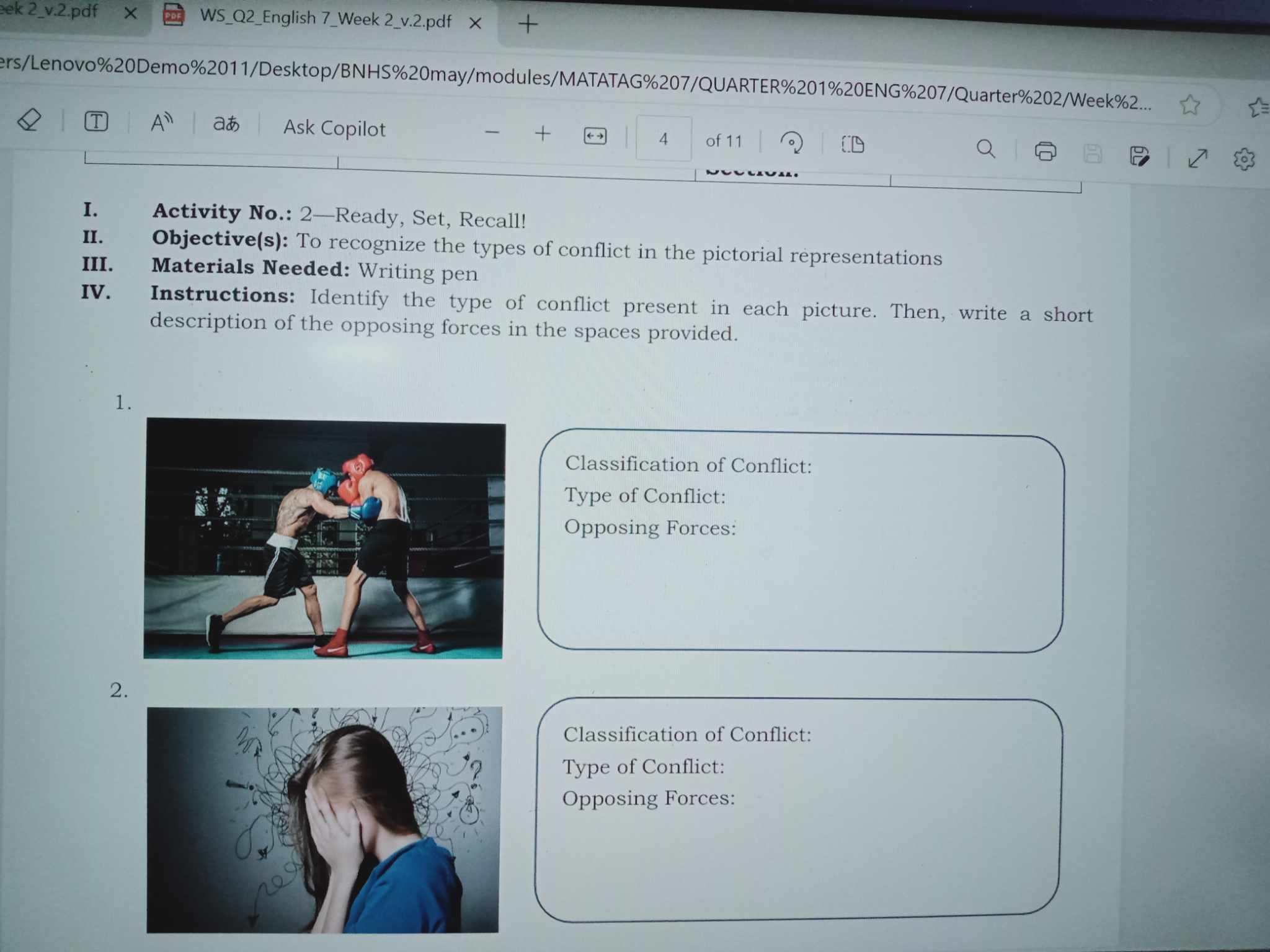Close the WS_Q2_English 7_Week 2_v.2.pdf tab

pyautogui.click(x=476, y=24)
